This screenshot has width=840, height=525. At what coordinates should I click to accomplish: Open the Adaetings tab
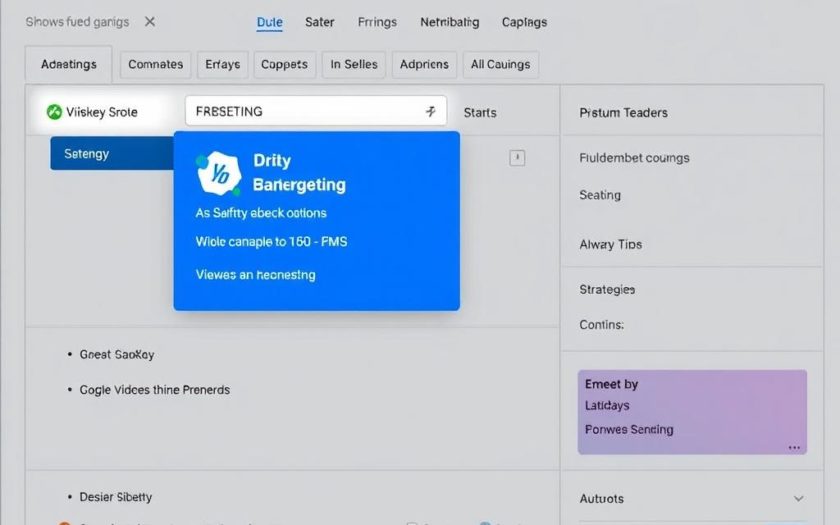coord(69,64)
